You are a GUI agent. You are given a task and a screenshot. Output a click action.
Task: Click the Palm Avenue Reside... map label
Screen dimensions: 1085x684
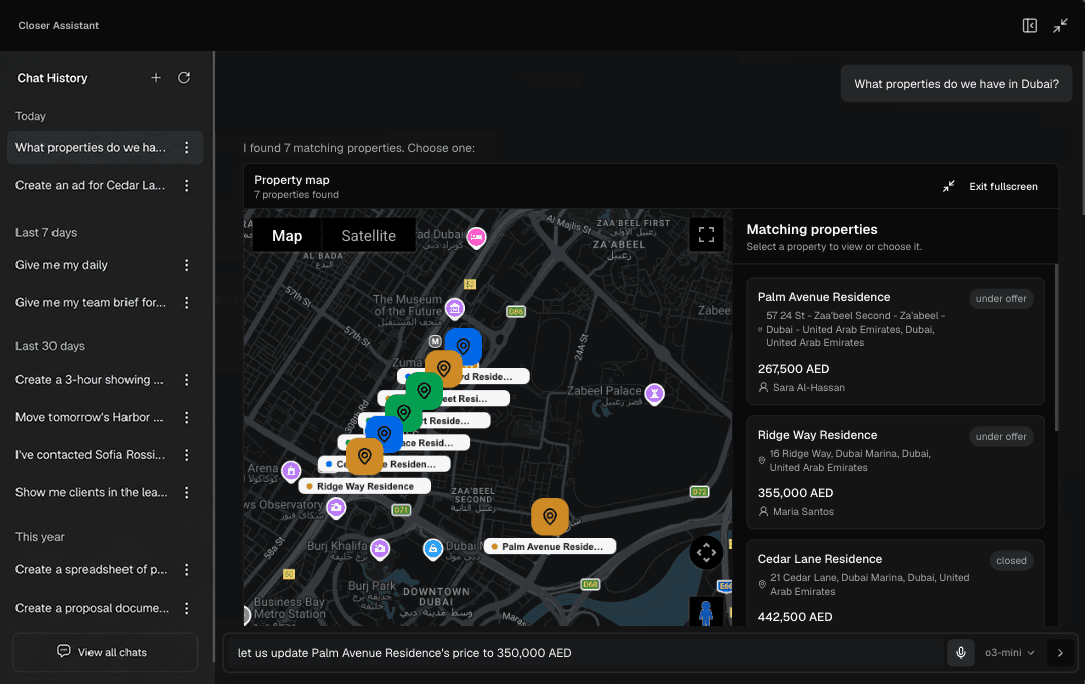point(550,546)
